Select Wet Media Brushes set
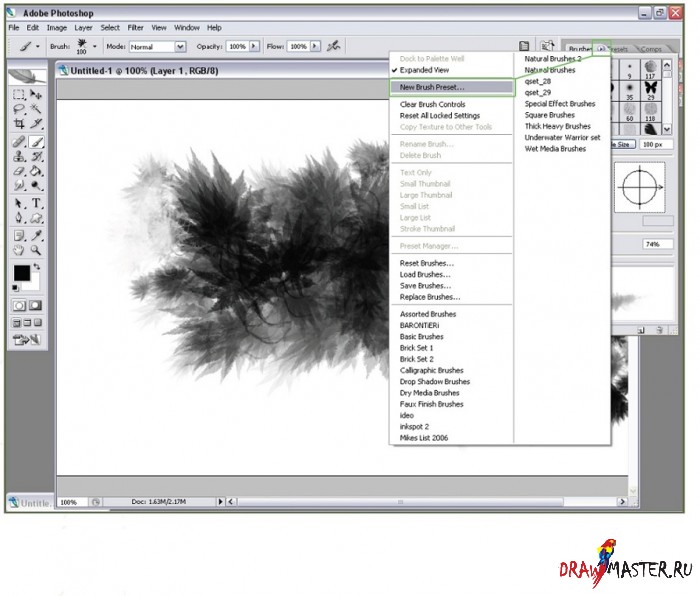This screenshot has height=596, width=700. pos(555,149)
